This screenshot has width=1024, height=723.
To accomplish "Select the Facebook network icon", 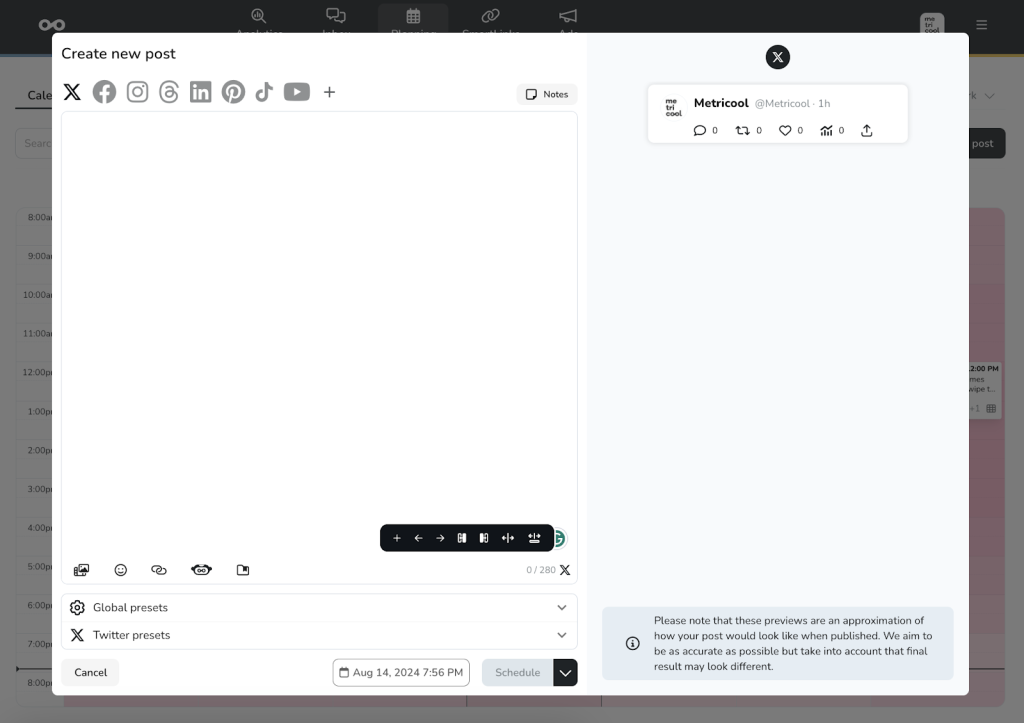I will coord(104,92).
